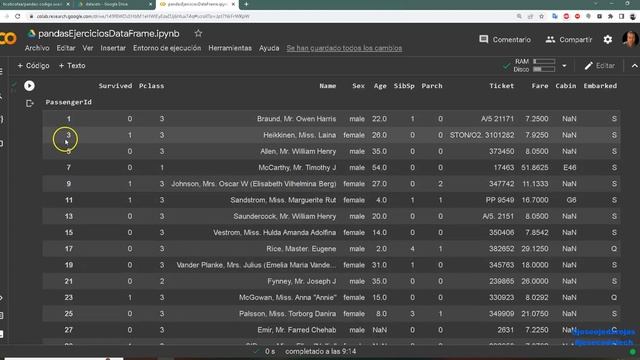Select 'Braund, Mr. Owen Harris' name cell
The image size is (640, 360).
tap(296, 119)
